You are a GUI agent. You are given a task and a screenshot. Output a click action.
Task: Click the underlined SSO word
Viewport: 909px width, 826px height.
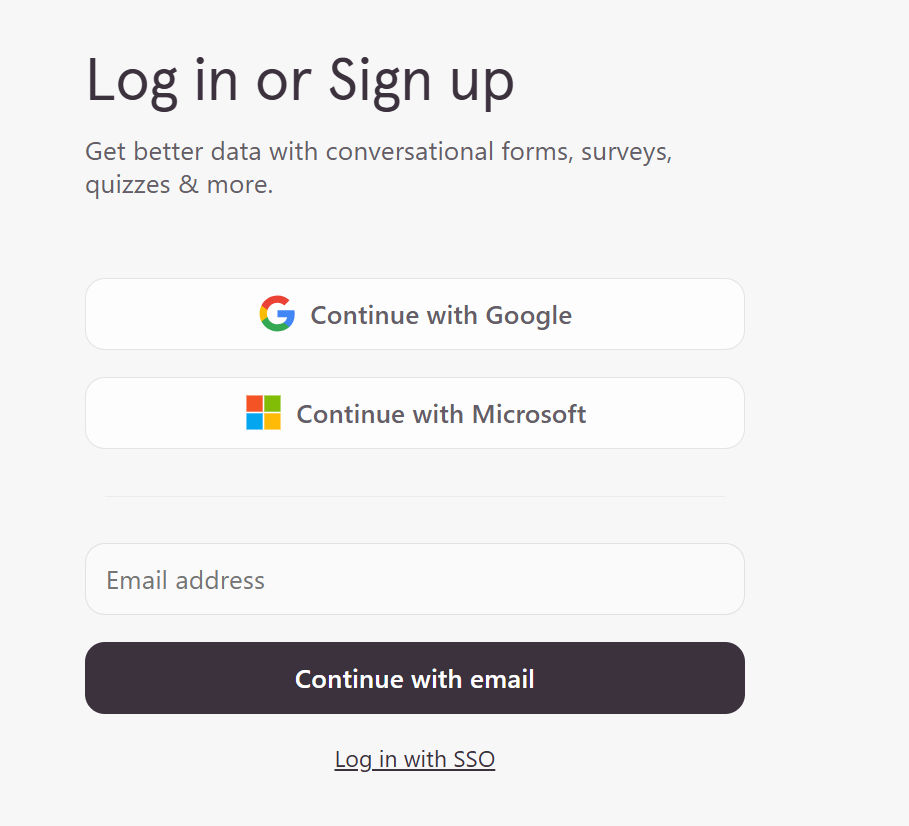pyautogui.click(x=473, y=759)
